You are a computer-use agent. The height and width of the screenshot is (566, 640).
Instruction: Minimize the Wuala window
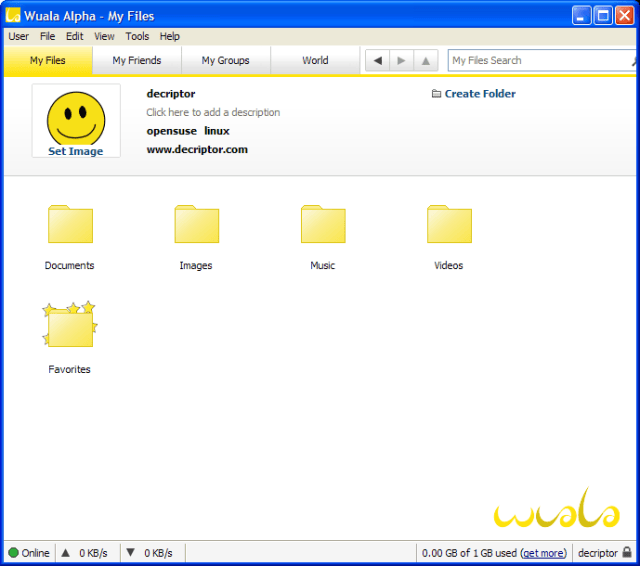pos(581,16)
